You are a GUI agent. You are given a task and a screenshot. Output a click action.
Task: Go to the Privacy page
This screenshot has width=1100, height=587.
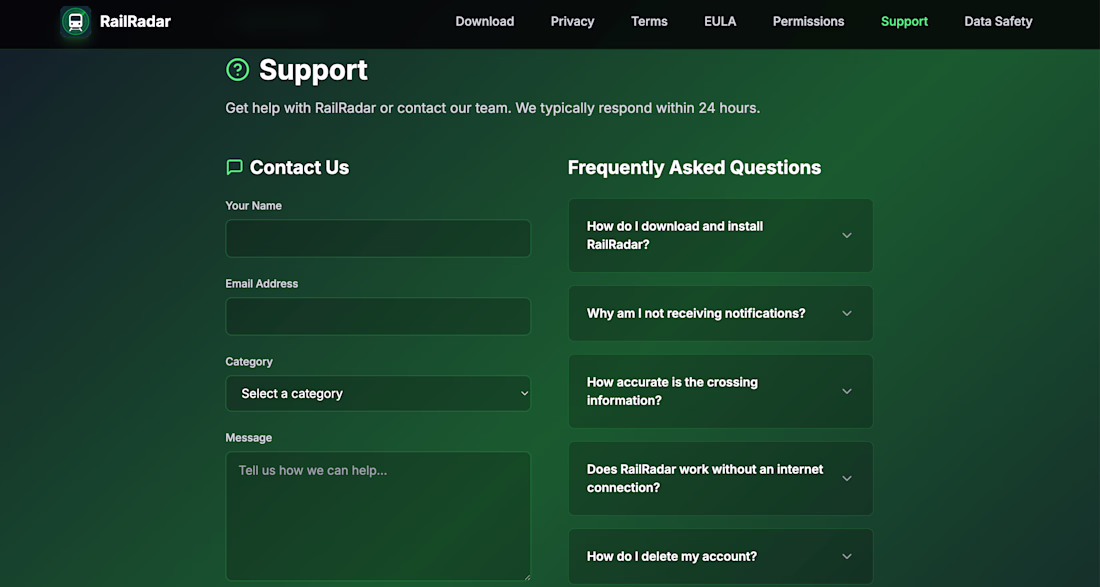(572, 22)
